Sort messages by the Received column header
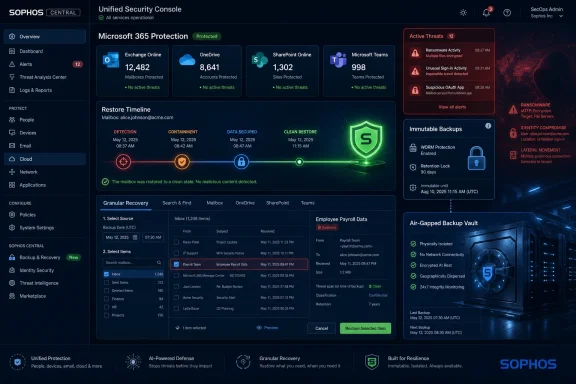This screenshot has width=576, height=384. pos(267,231)
